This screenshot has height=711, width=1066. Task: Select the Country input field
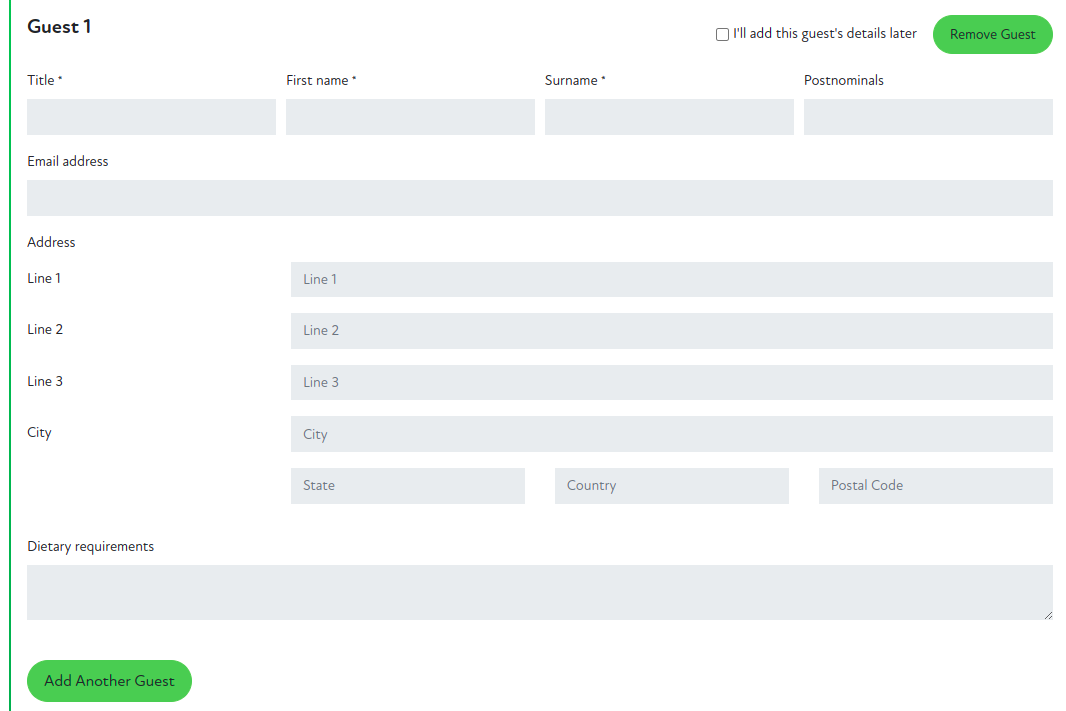coord(671,486)
